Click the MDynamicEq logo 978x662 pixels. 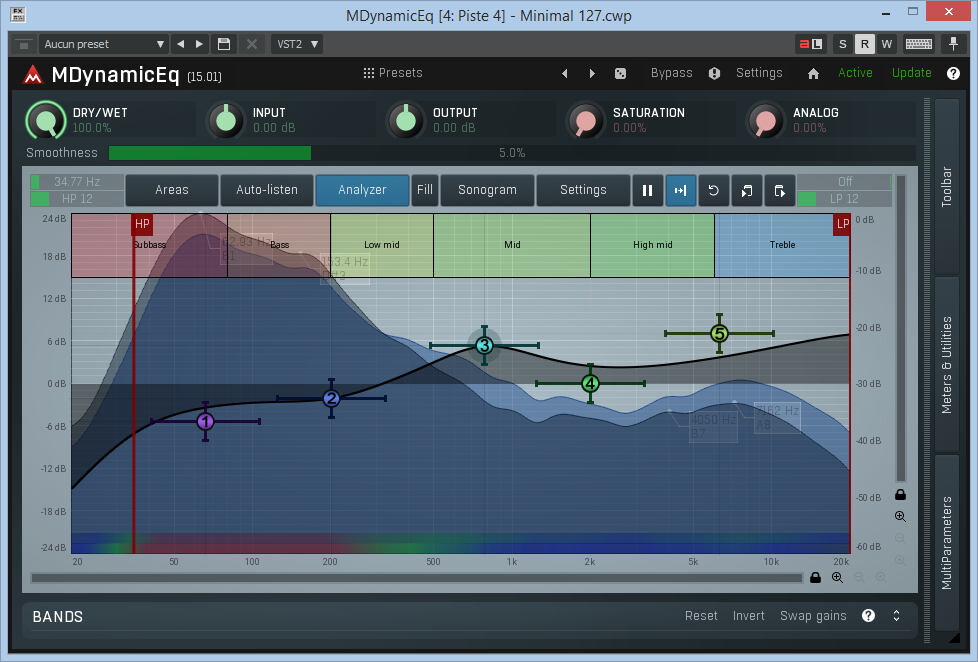[32, 75]
